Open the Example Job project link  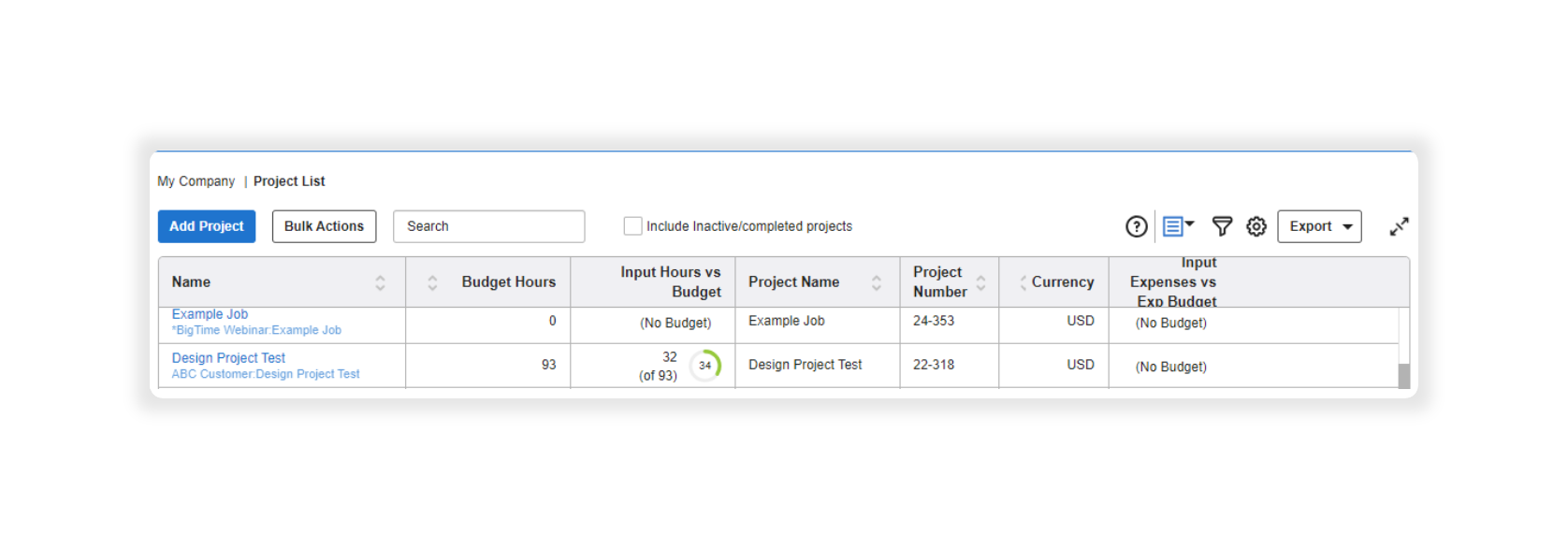(211, 315)
